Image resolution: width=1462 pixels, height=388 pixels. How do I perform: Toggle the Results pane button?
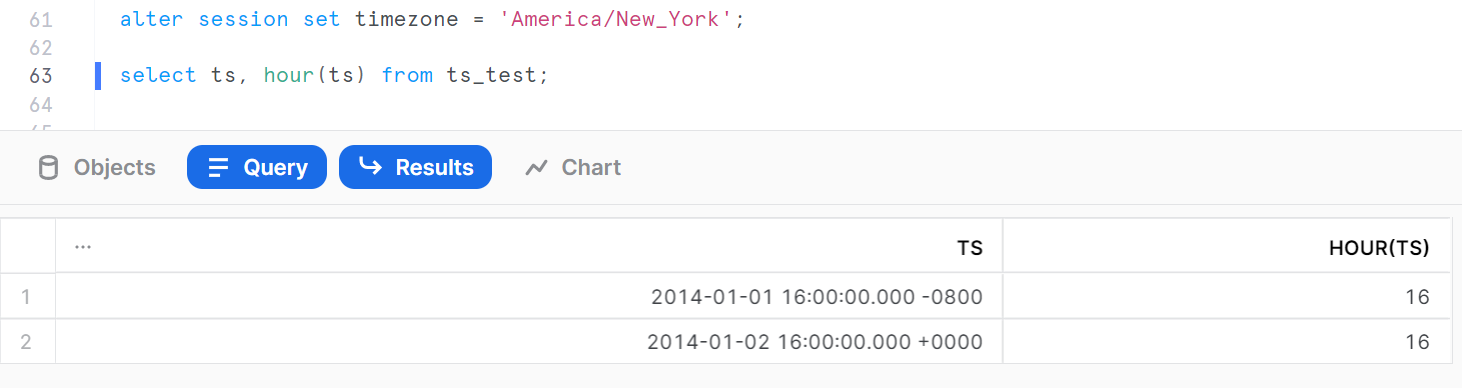(416, 167)
